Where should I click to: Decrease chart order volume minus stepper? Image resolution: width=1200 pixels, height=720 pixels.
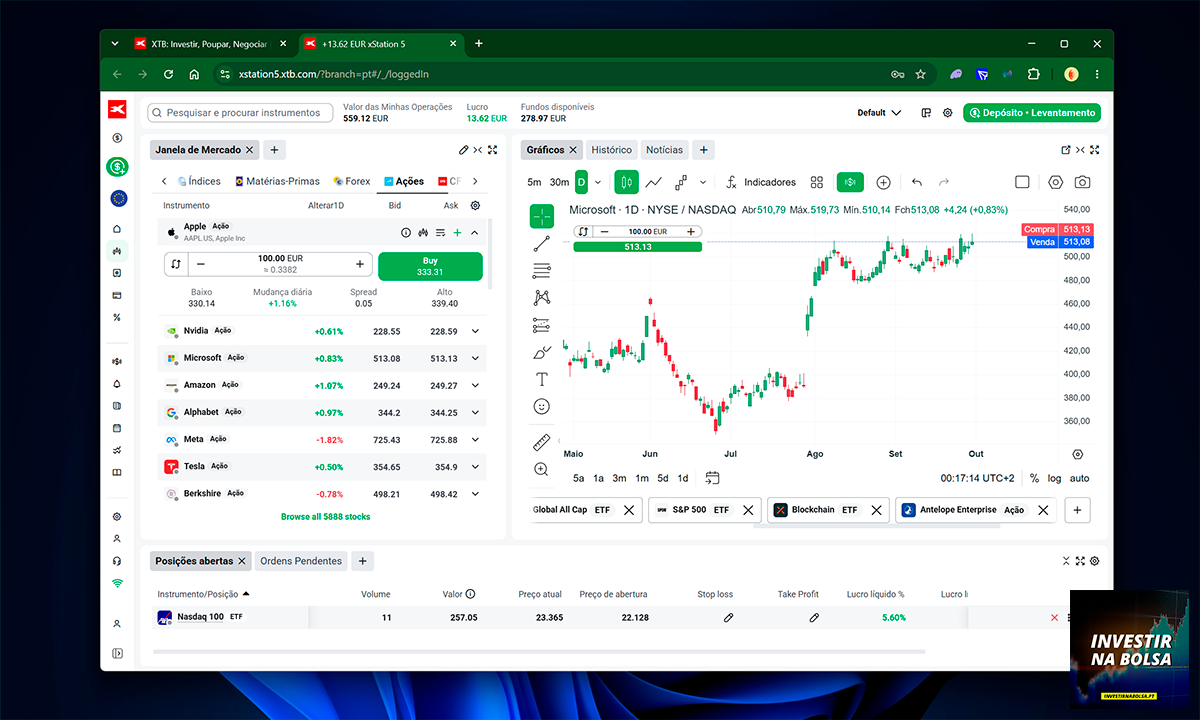tap(604, 231)
